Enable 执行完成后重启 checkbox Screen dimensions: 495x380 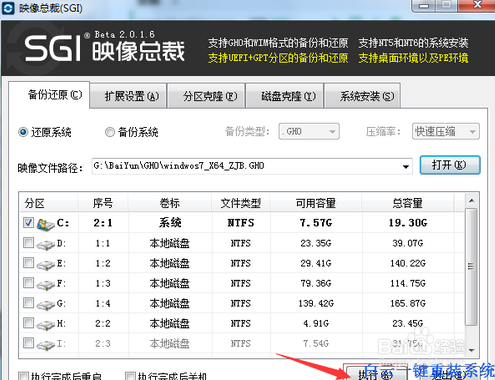pyautogui.click(x=23, y=376)
